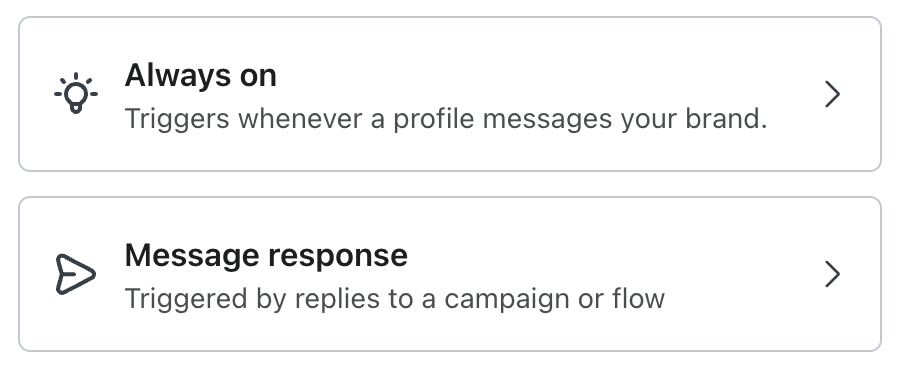Tap the bold 'Message response' title text

click(x=266, y=256)
